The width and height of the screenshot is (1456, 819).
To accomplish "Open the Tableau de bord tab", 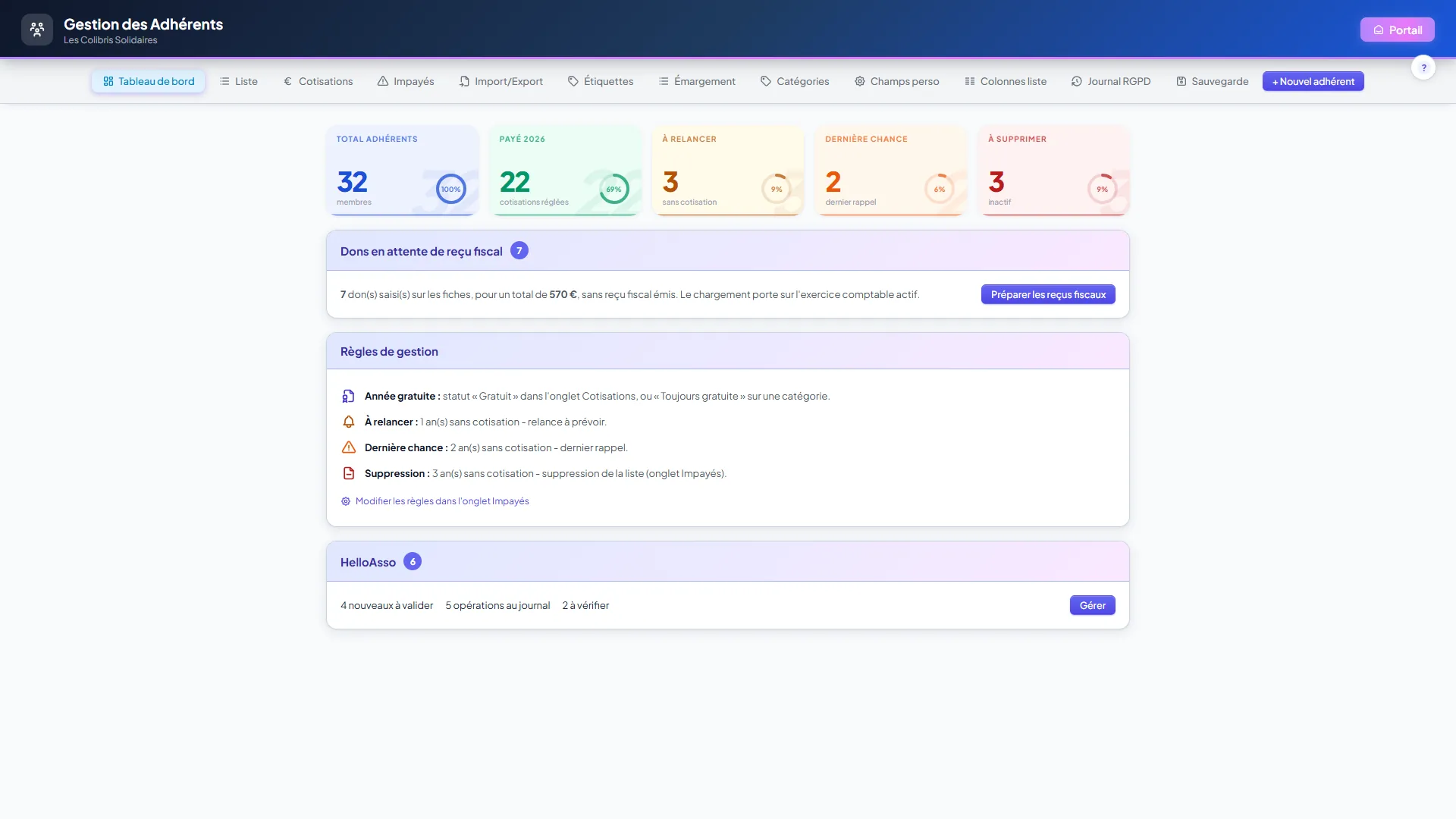I will 149,81.
